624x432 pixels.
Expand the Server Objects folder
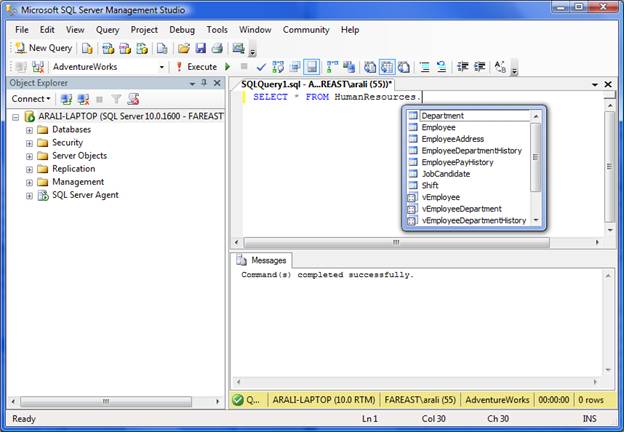(x=29, y=156)
